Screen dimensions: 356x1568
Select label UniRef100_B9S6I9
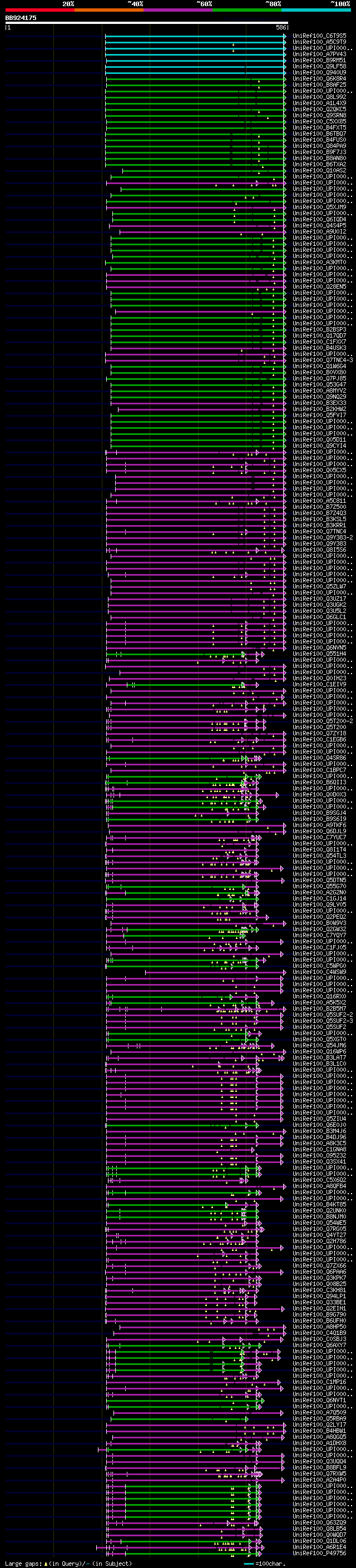319,819
